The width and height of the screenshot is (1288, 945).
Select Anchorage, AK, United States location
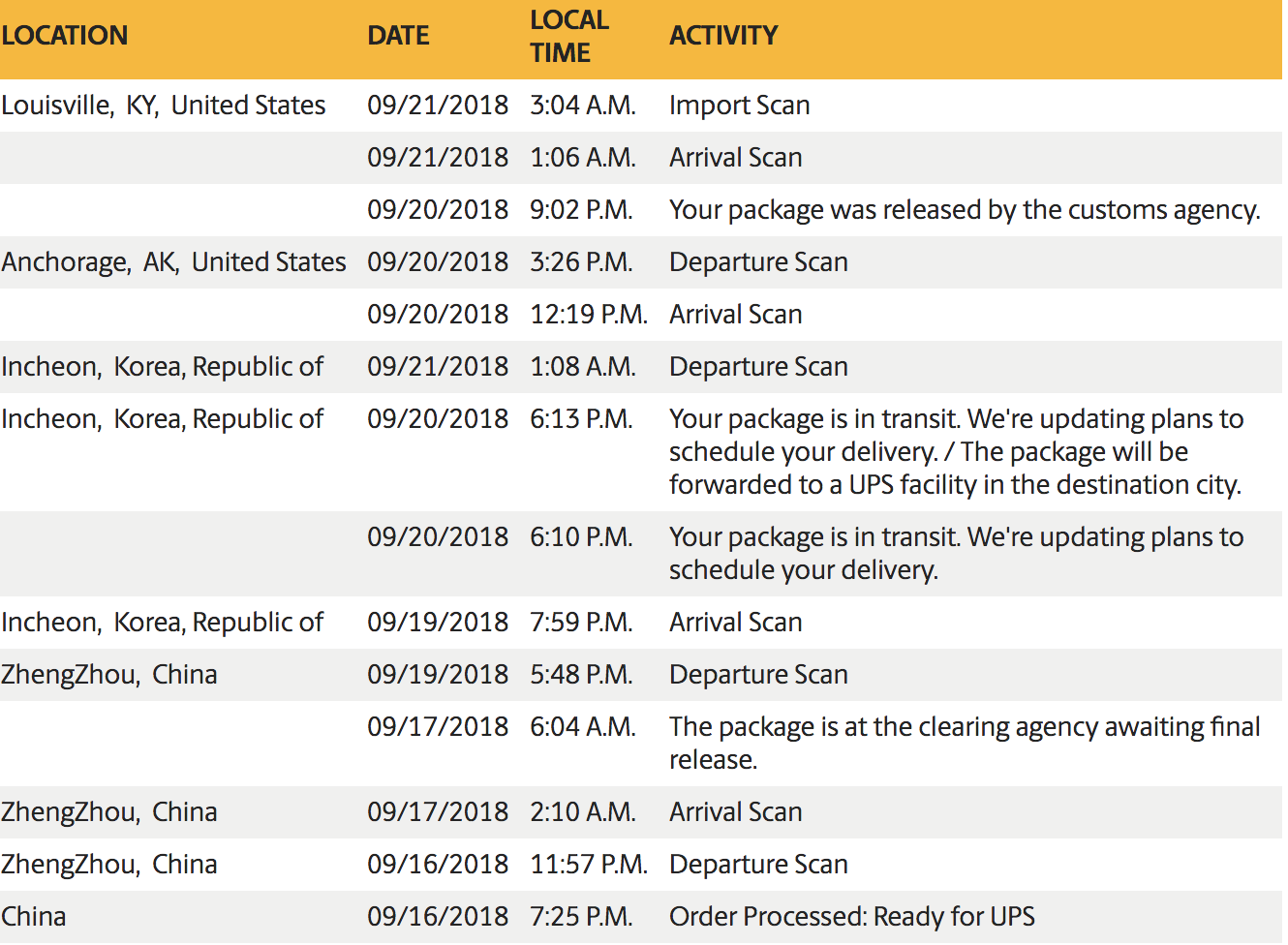coord(173,262)
